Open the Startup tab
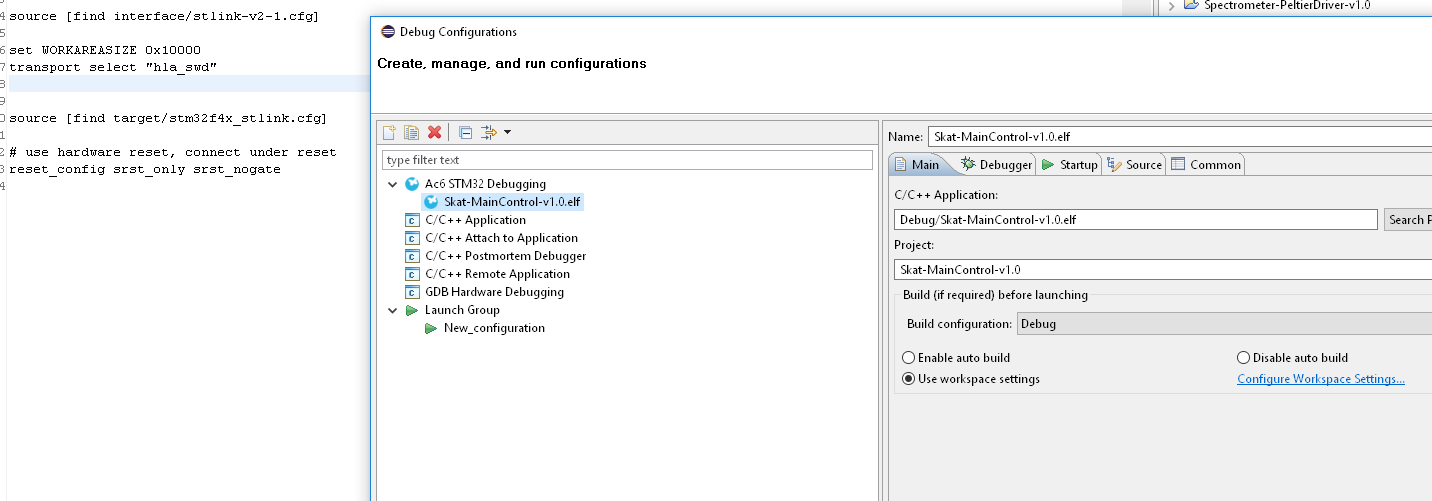 click(1069, 165)
